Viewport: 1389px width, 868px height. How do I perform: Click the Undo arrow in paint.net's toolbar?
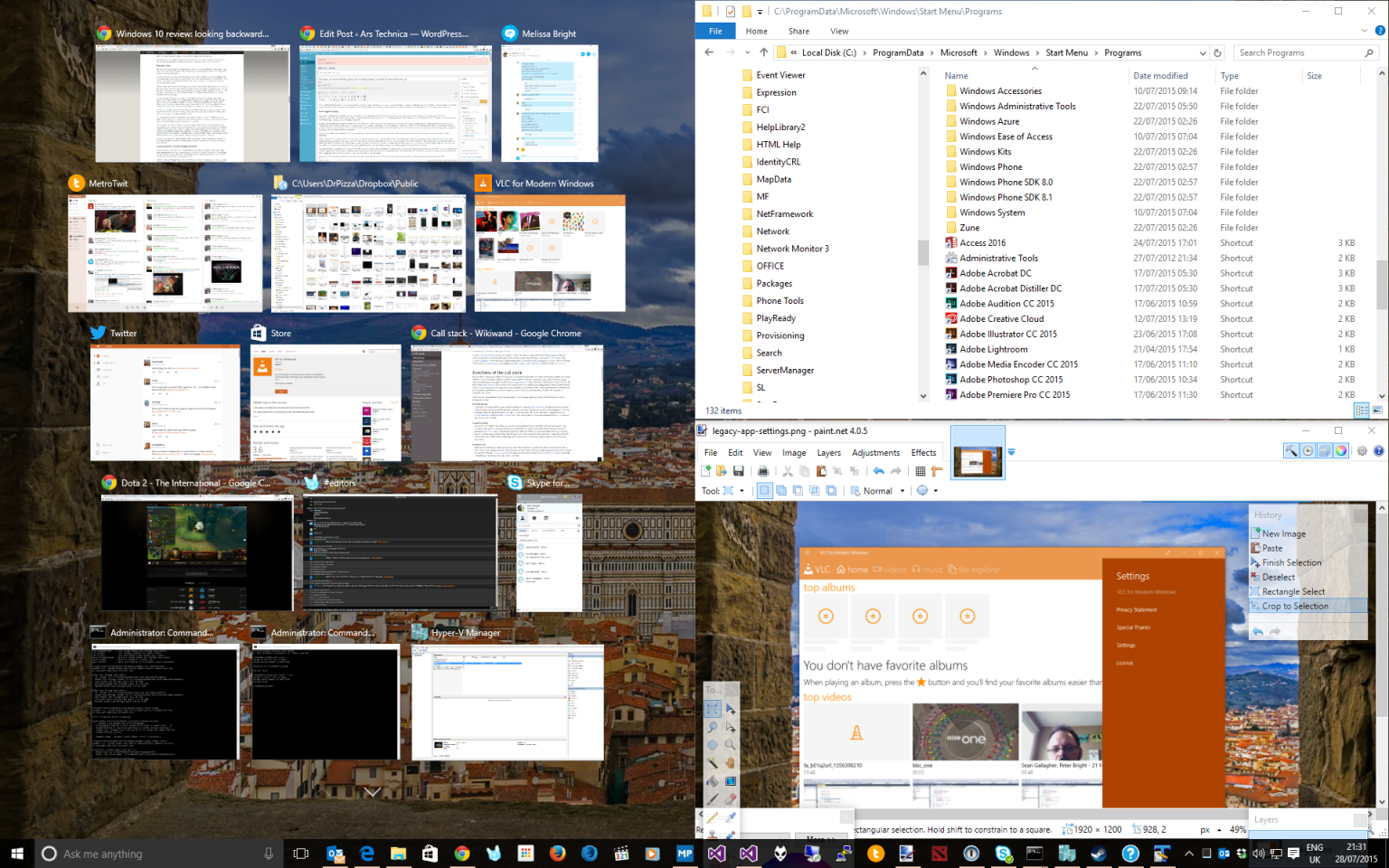coord(876,471)
